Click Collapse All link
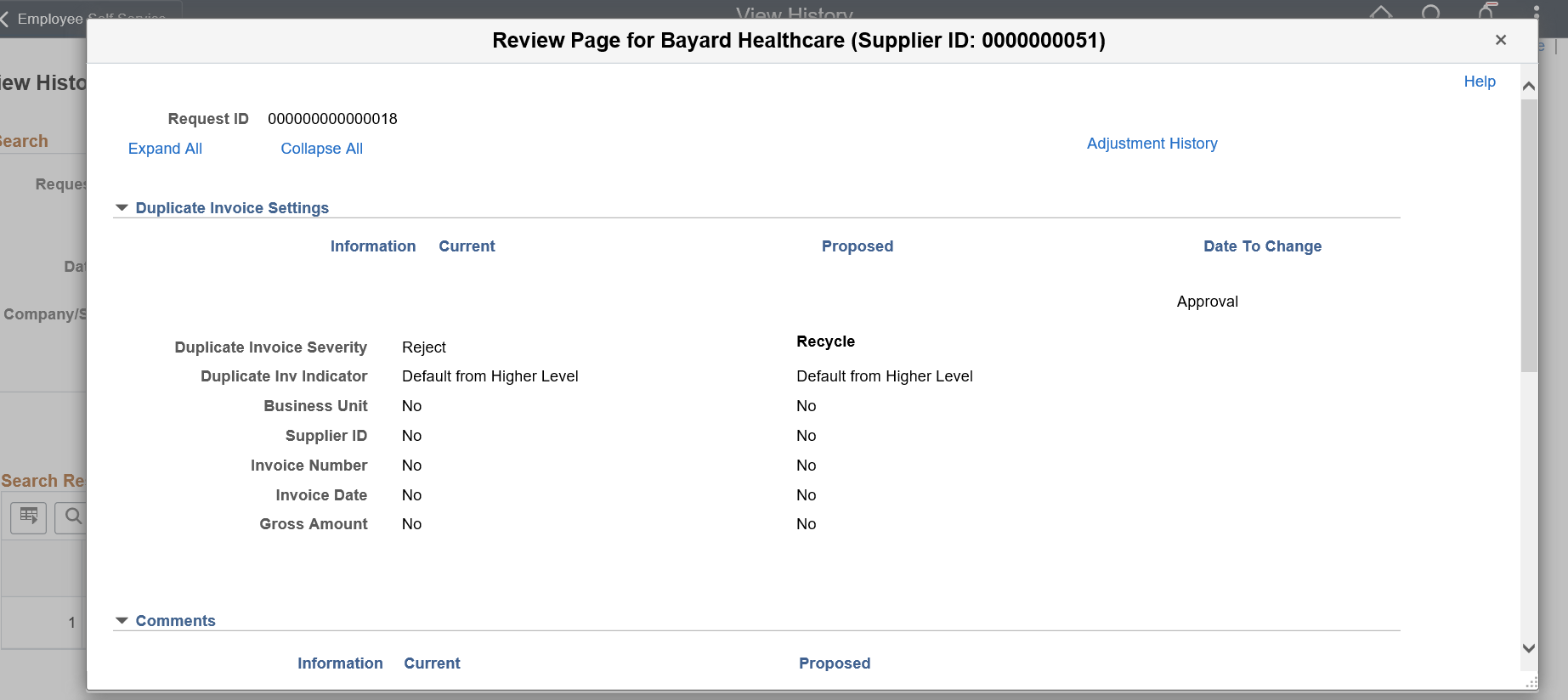 [x=321, y=149]
